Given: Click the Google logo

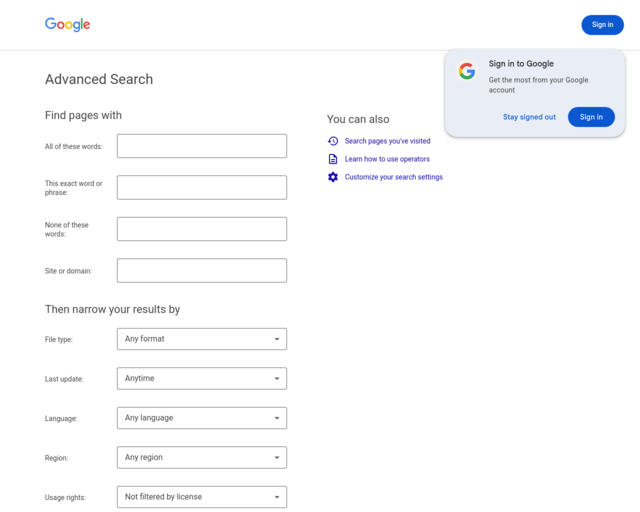Looking at the screenshot, I should 67,24.
